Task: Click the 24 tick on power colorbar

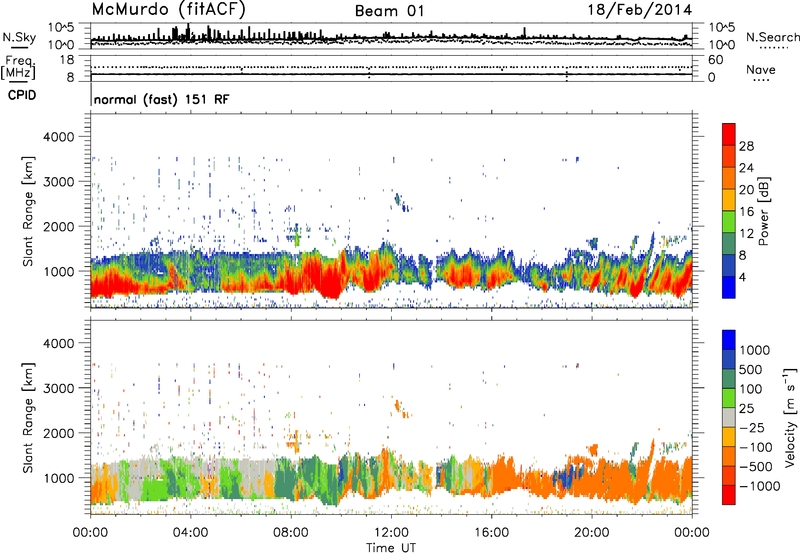Action: tap(746, 168)
